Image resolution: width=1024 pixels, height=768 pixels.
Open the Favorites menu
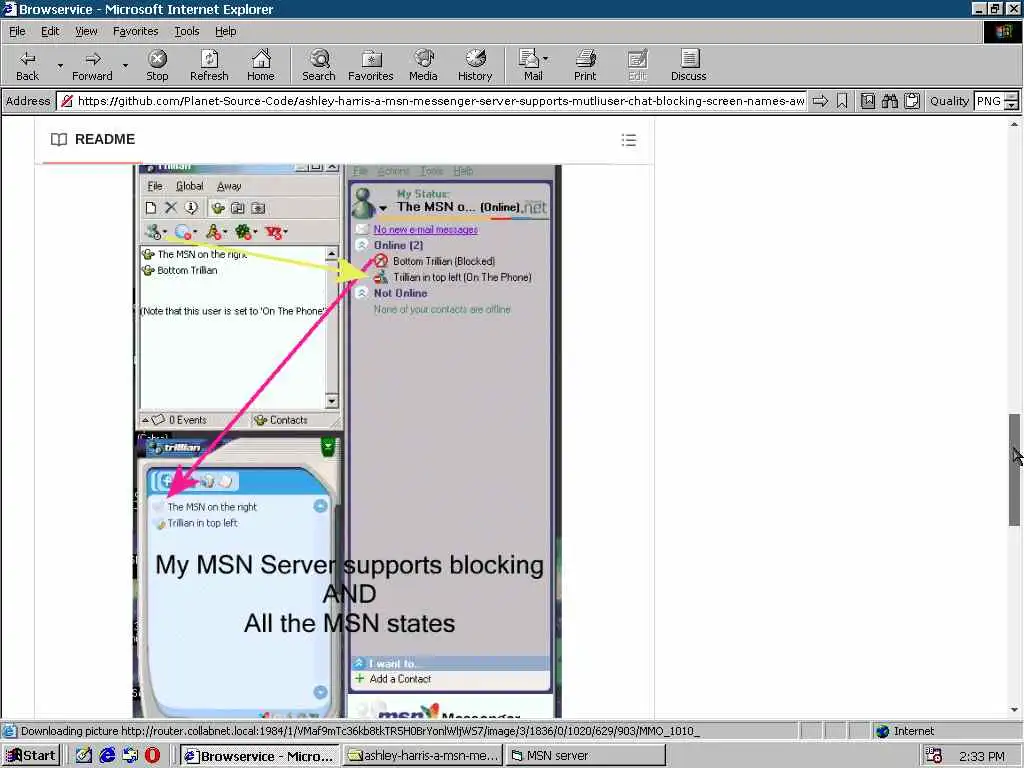[135, 31]
